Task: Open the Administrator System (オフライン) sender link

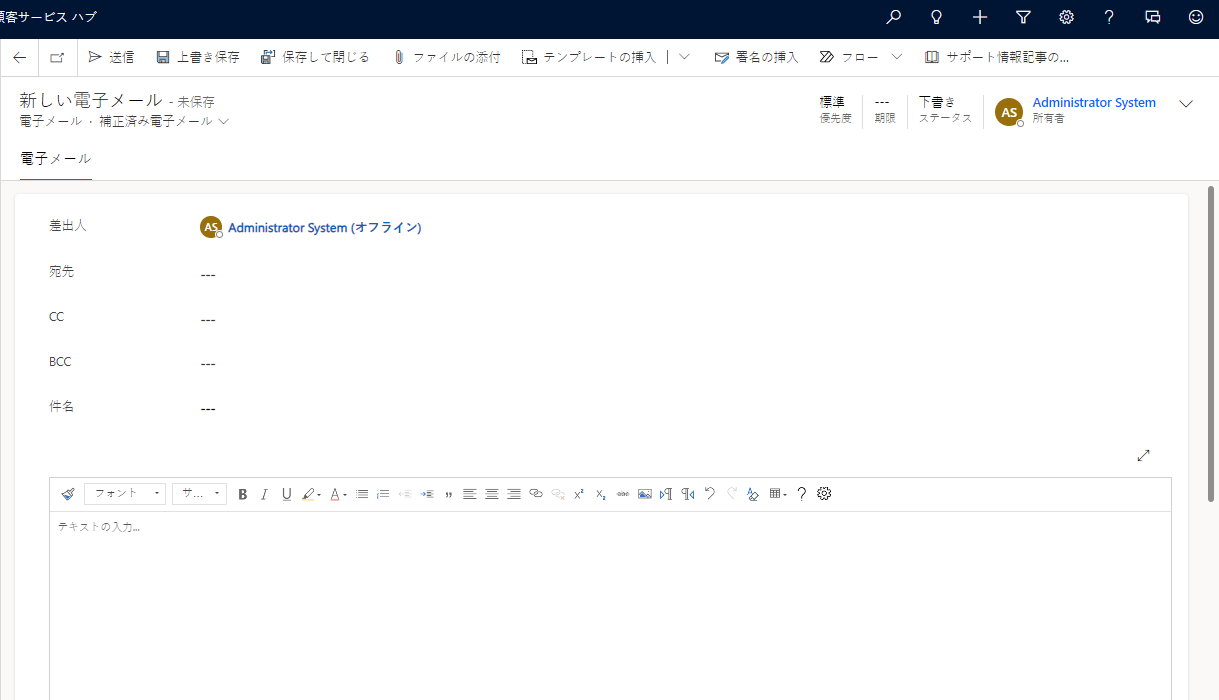Action: click(x=324, y=228)
